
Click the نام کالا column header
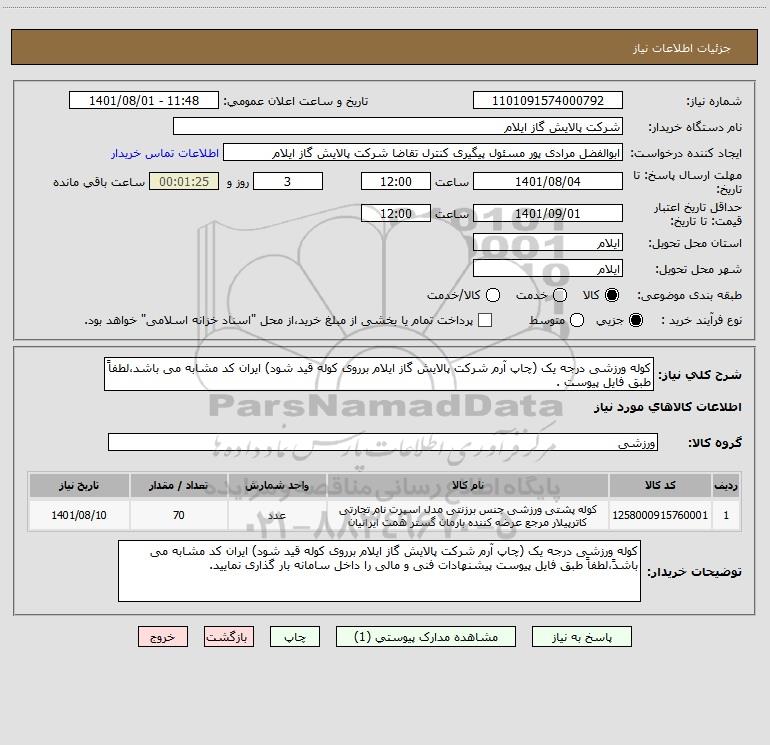coord(468,485)
